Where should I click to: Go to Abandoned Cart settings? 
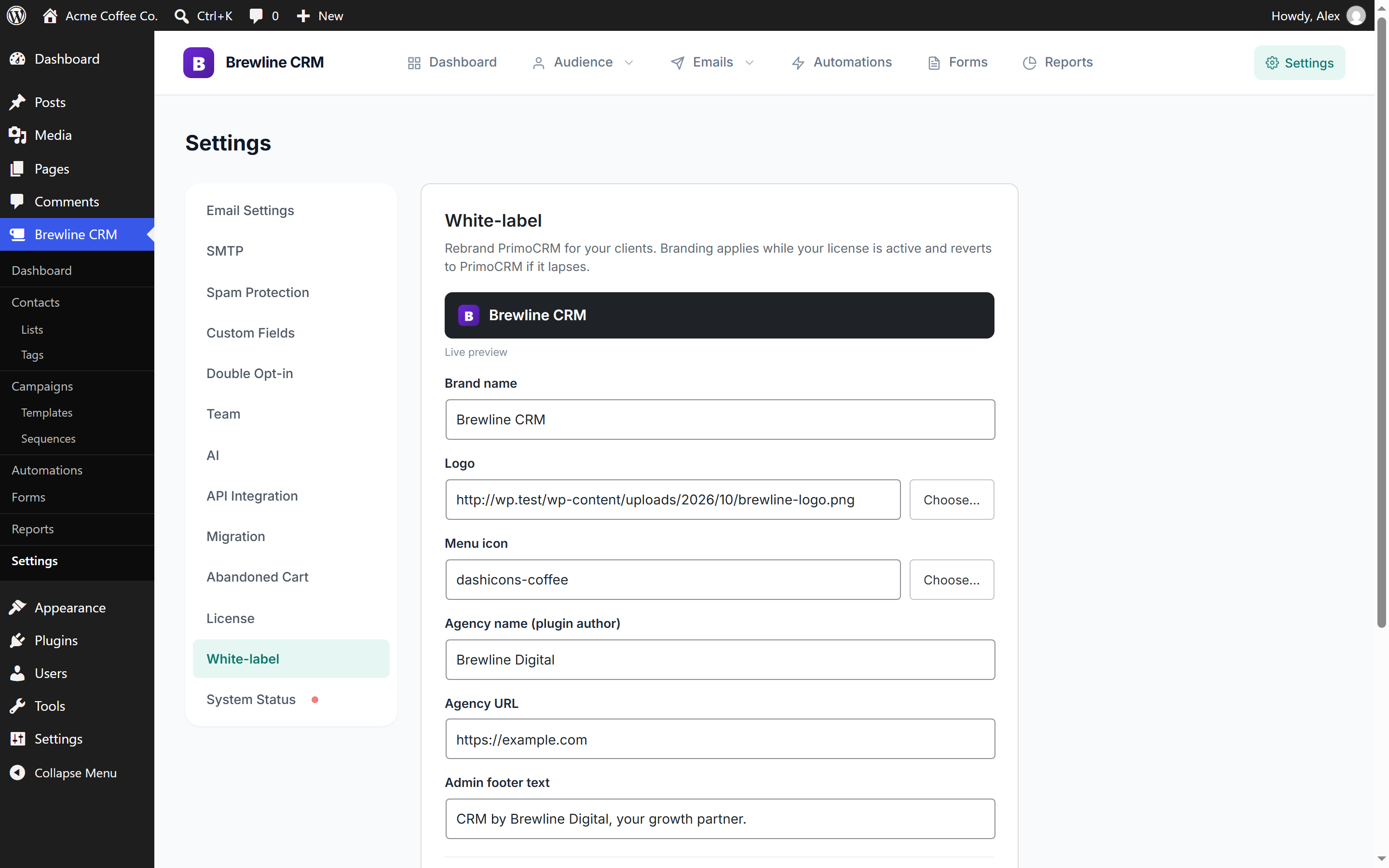291,577
